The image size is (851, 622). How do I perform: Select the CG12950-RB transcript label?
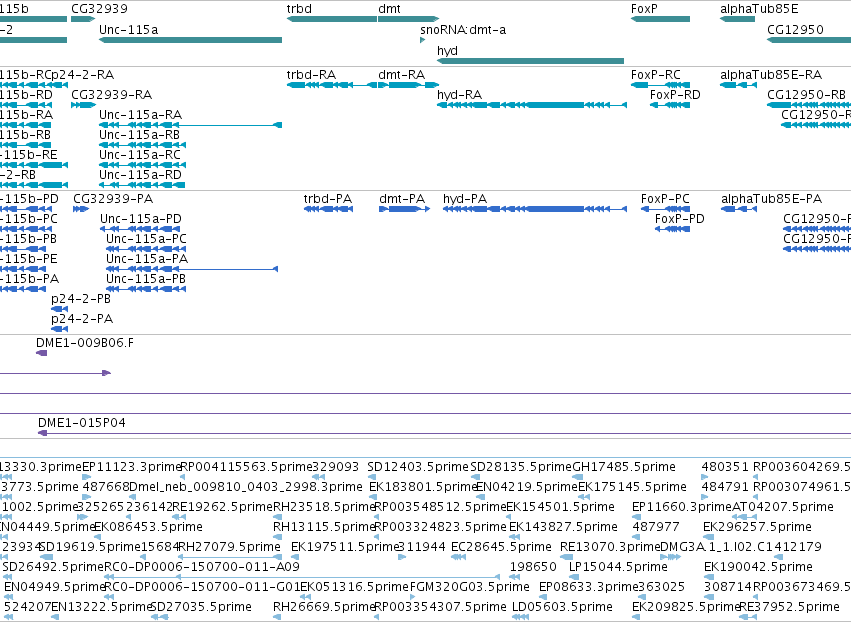coord(806,95)
